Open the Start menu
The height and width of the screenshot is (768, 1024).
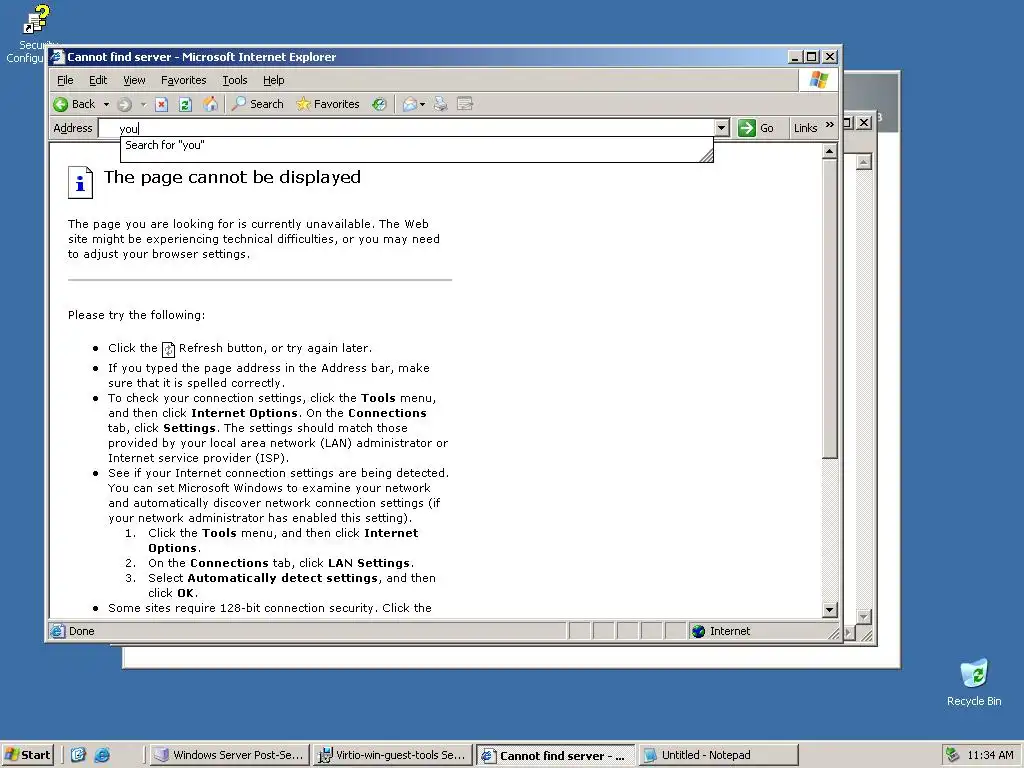click(x=27, y=755)
